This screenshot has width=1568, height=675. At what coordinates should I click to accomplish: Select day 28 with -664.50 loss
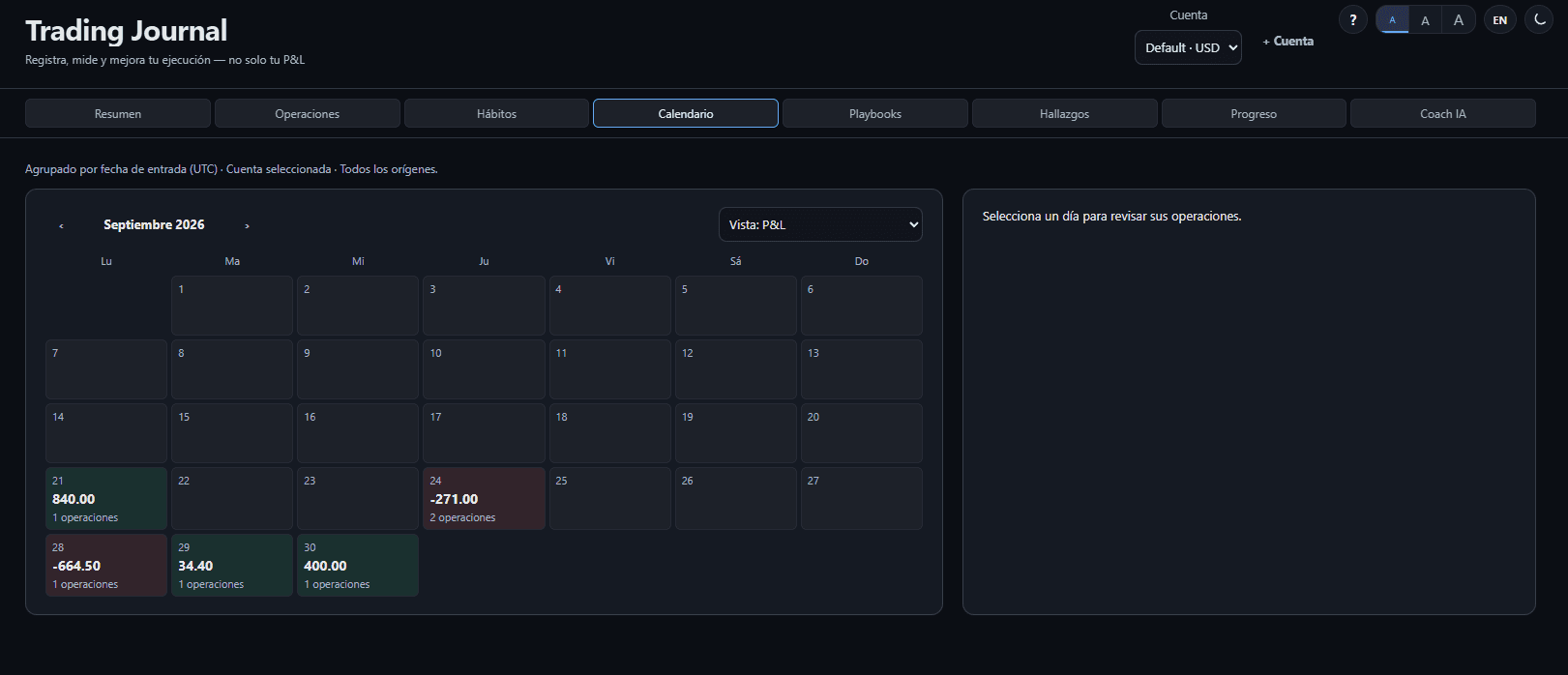(106, 566)
